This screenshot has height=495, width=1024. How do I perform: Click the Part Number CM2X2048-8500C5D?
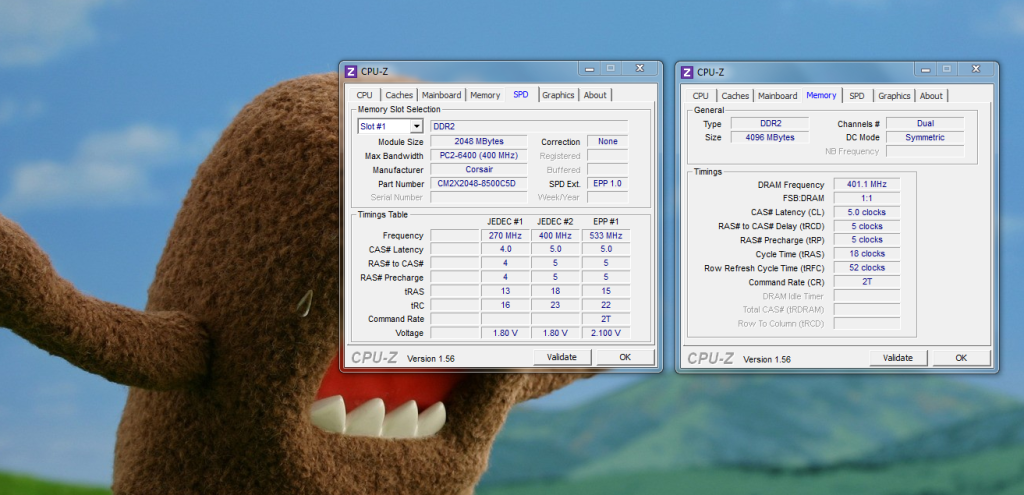(x=479, y=184)
